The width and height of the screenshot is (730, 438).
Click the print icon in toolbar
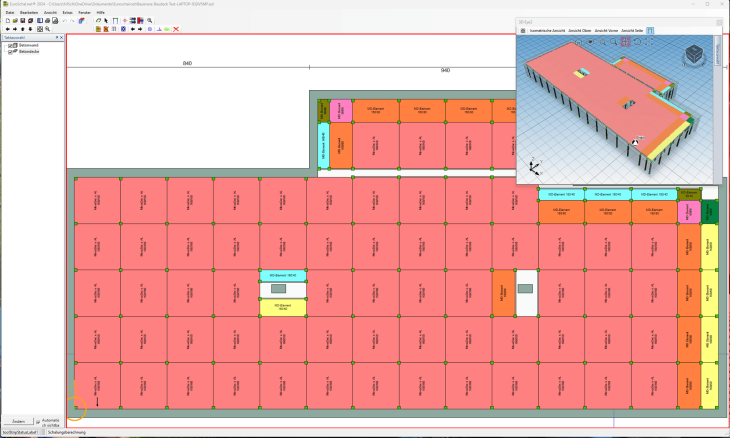pyautogui.click(x=47, y=20)
